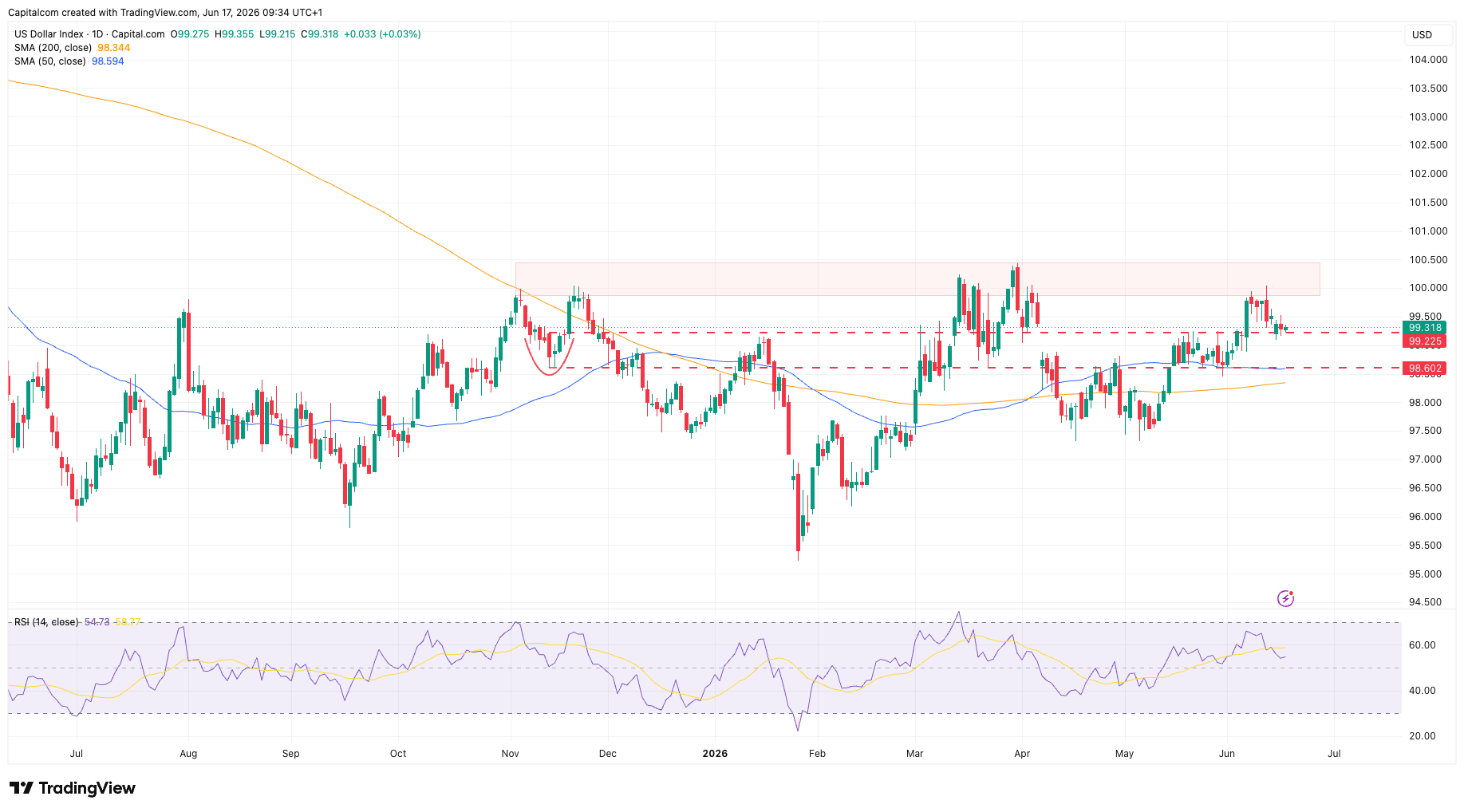Click the SMA (50, close) legend

point(49,61)
